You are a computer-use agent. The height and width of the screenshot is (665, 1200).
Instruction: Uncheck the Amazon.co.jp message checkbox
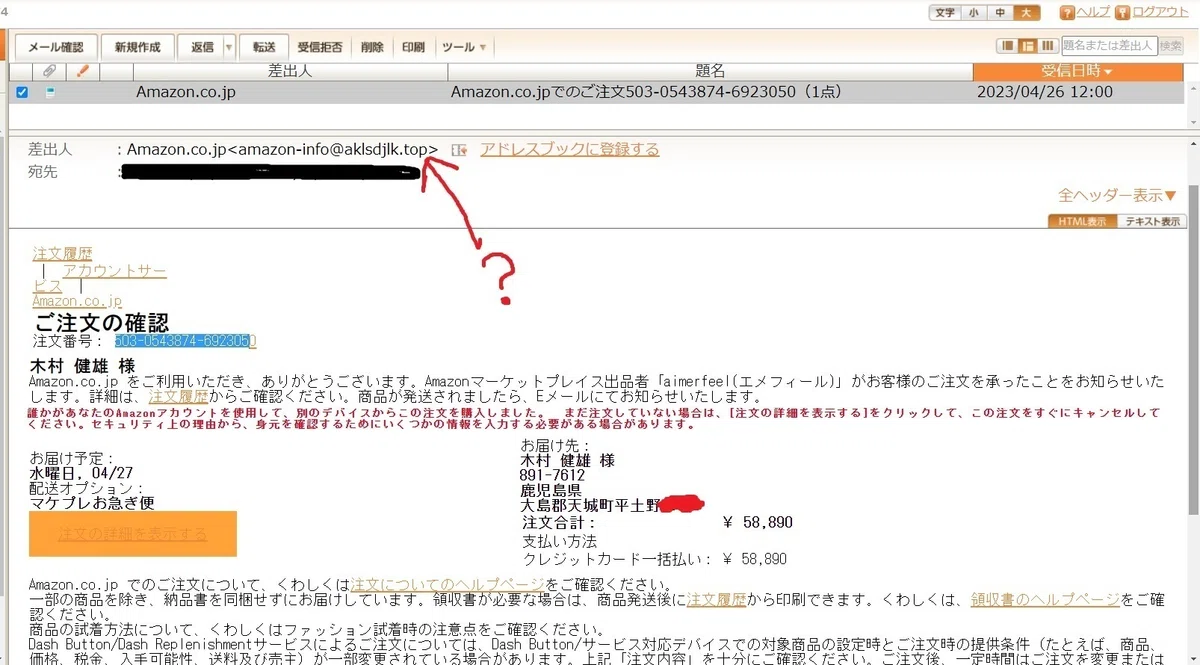point(22,92)
